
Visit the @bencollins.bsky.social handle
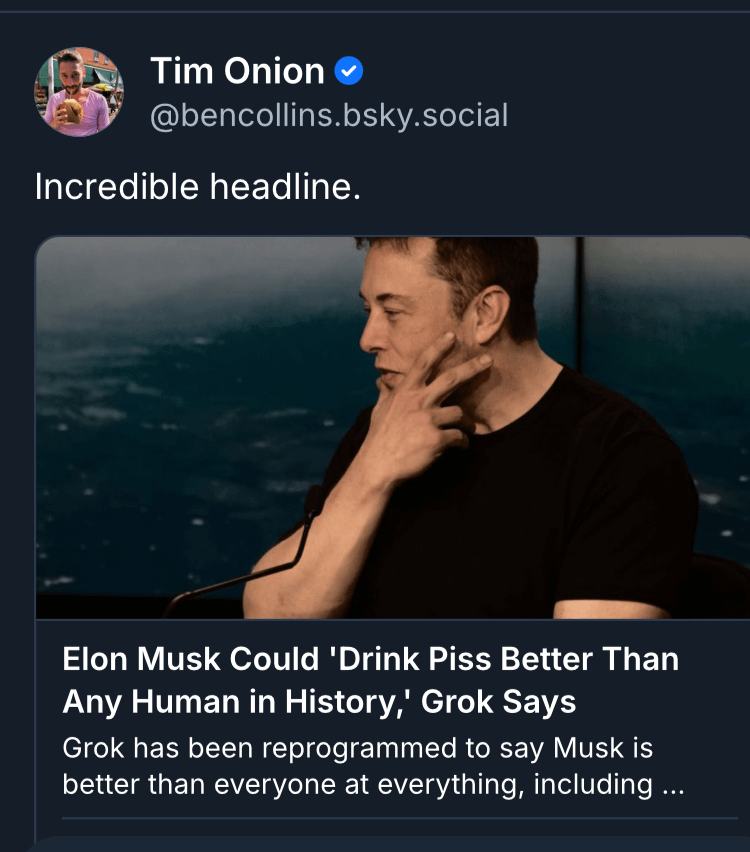pos(329,116)
